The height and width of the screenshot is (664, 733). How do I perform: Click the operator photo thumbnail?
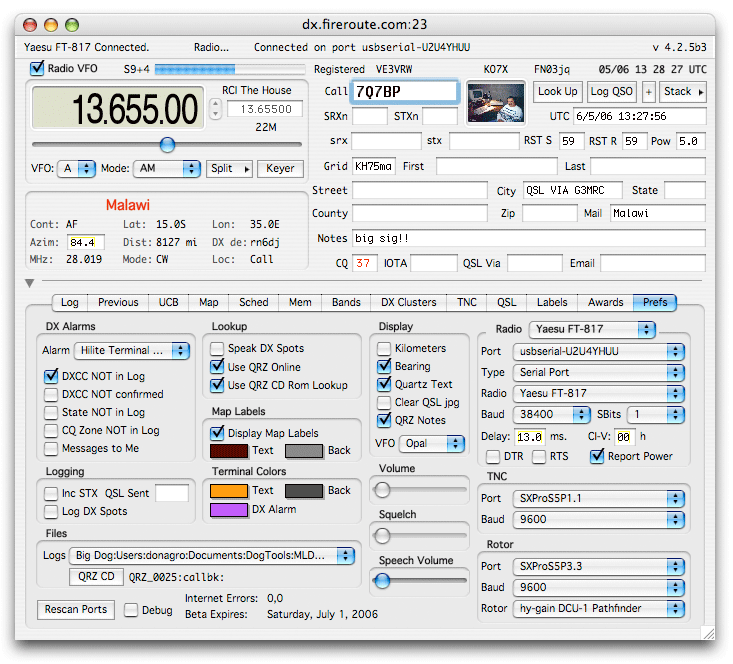[496, 102]
